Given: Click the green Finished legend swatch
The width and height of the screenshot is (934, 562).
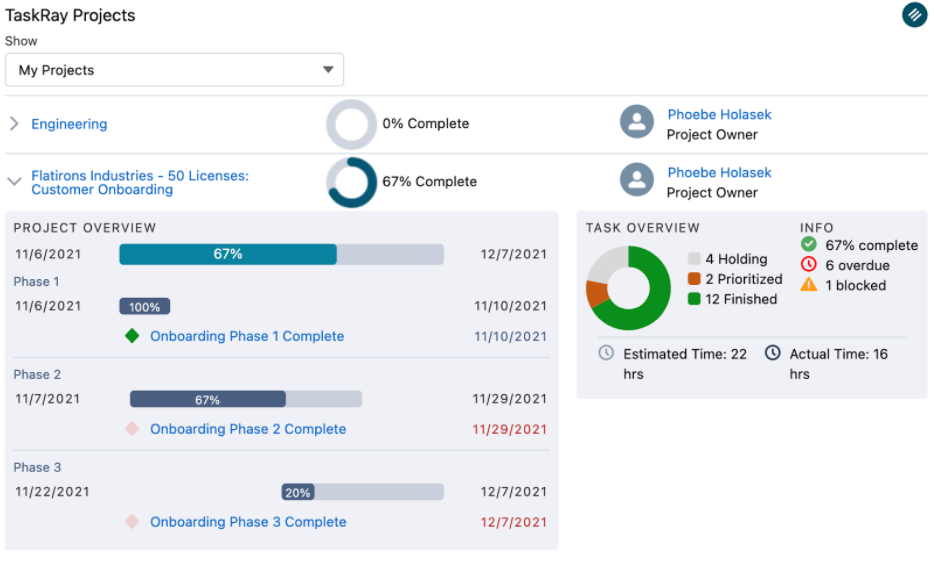Looking at the screenshot, I should point(694,299).
